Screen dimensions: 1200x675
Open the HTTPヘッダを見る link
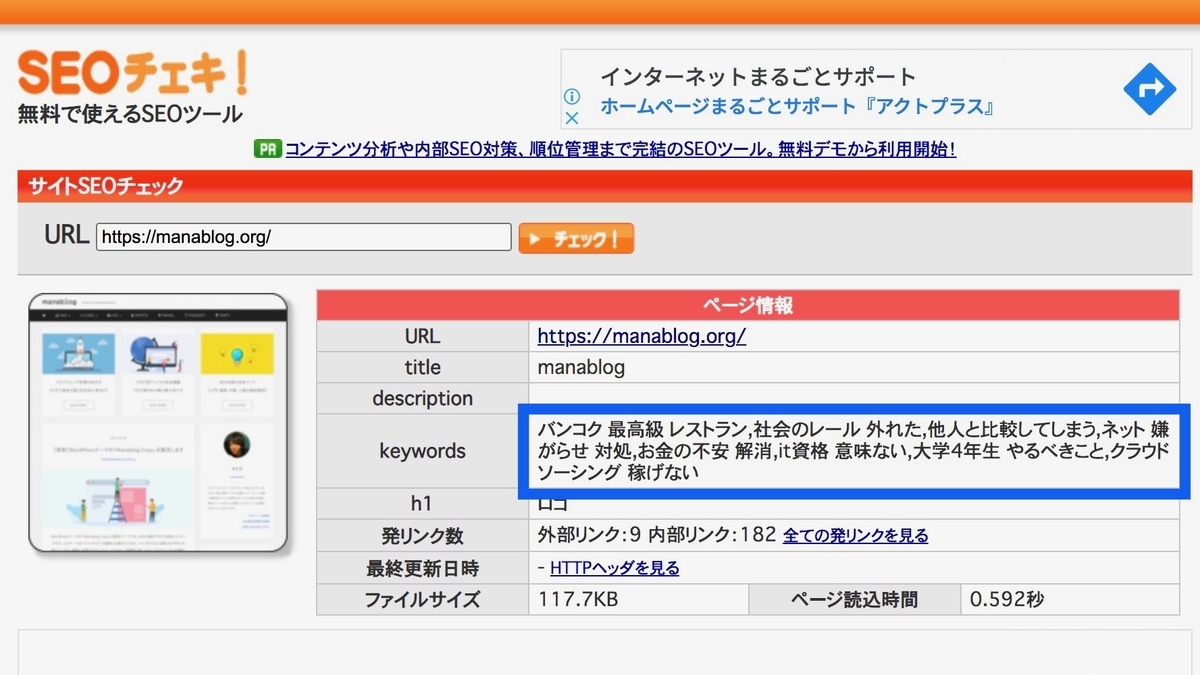tap(614, 567)
